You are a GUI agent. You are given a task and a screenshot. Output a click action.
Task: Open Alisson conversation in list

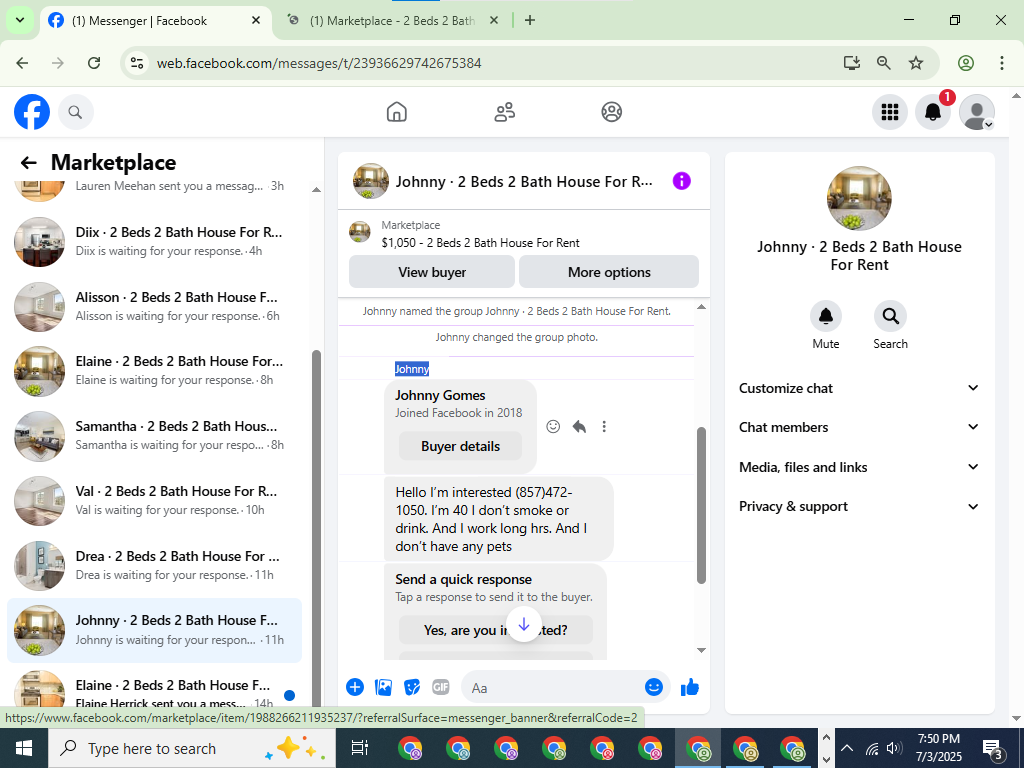click(155, 306)
